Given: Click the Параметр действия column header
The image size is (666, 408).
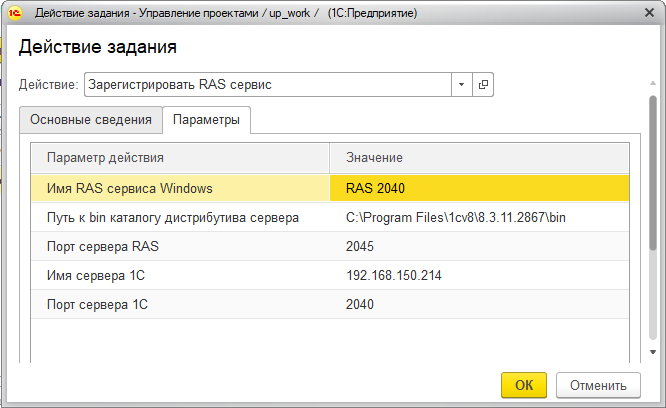Looking at the screenshot, I should pyautogui.click(x=180, y=158).
